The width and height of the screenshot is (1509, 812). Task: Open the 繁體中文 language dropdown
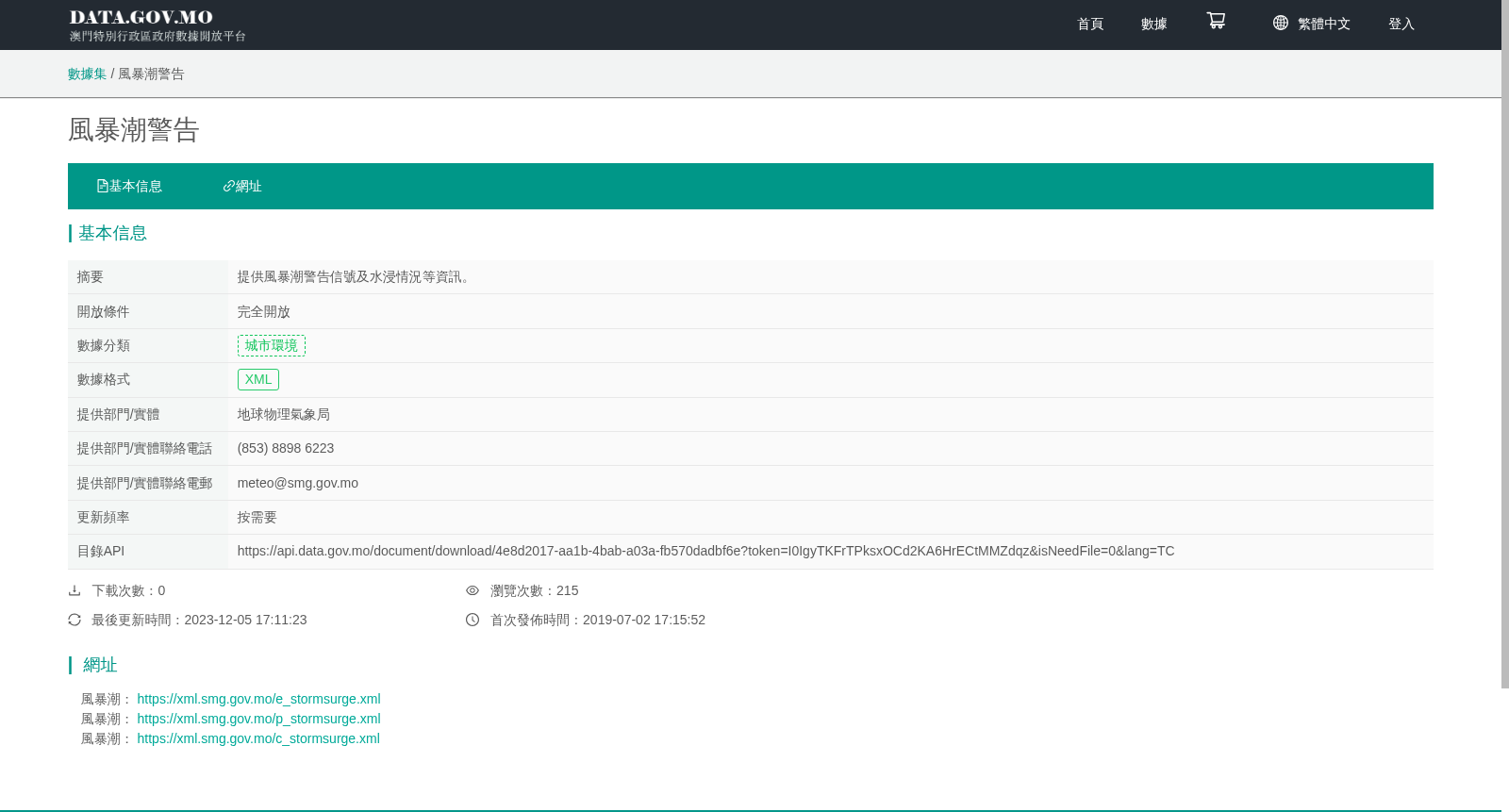[x=1323, y=24]
